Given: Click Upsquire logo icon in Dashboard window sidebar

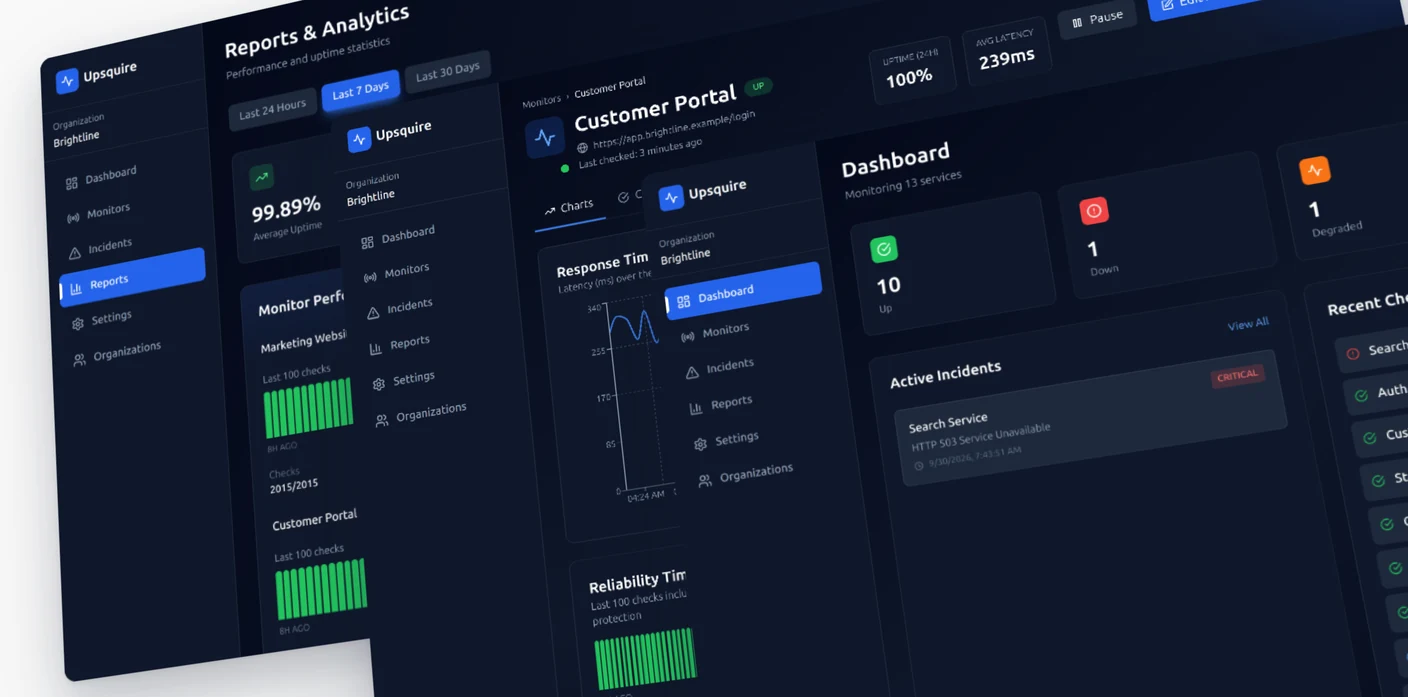Looking at the screenshot, I should click(671, 198).
